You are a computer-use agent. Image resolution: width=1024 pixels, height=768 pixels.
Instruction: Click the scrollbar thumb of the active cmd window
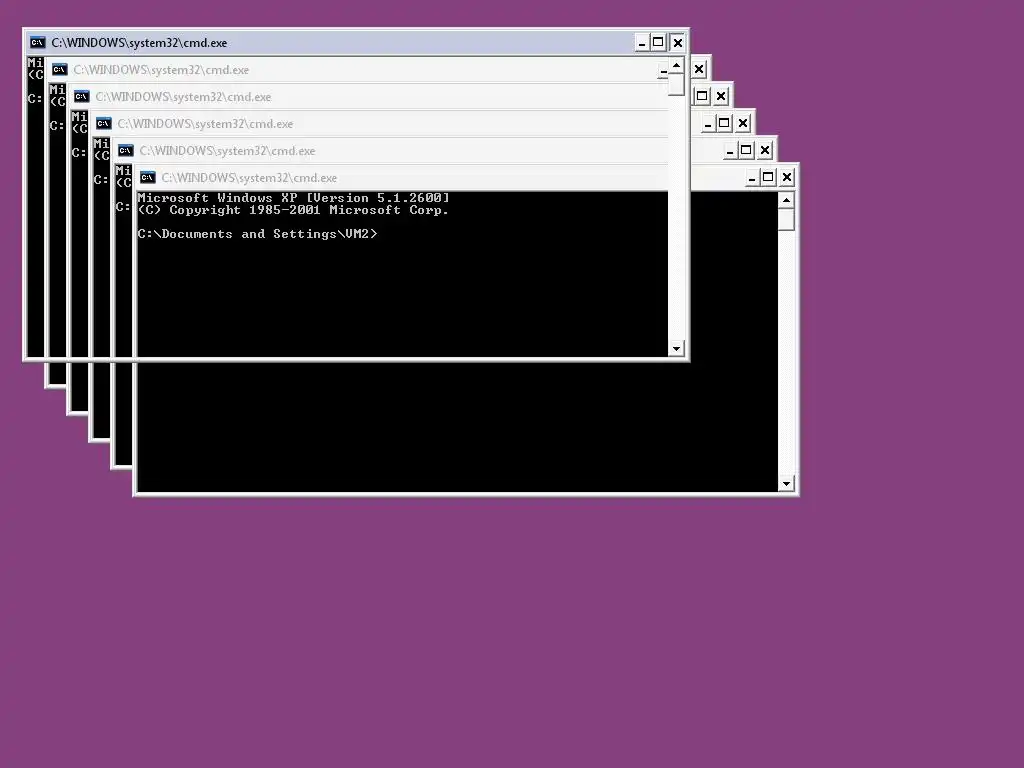coord(677,85)
